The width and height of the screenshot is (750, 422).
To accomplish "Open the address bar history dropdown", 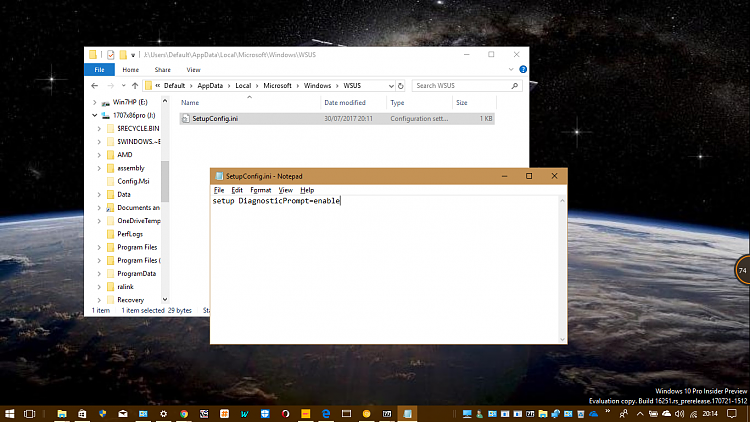I will point(391,86).
